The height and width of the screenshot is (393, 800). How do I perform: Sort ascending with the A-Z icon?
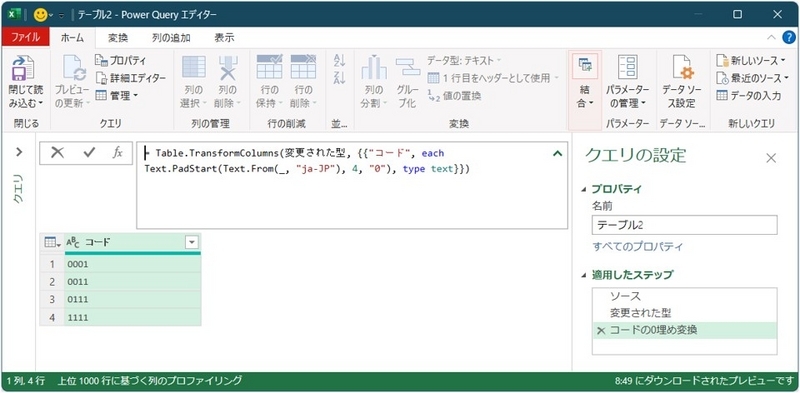(x=339, y=60)
